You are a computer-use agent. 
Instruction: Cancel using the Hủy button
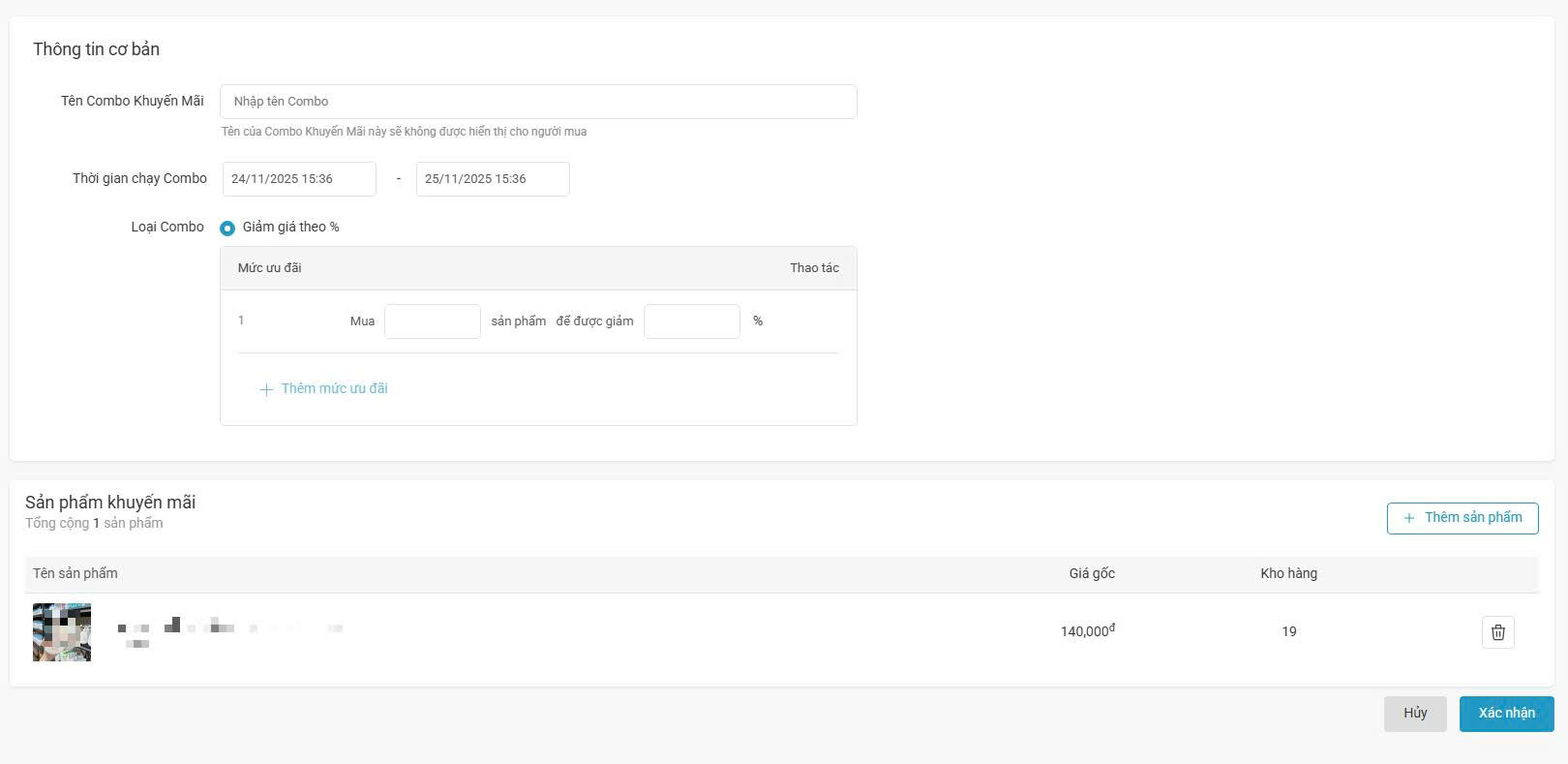[1415, 714]
